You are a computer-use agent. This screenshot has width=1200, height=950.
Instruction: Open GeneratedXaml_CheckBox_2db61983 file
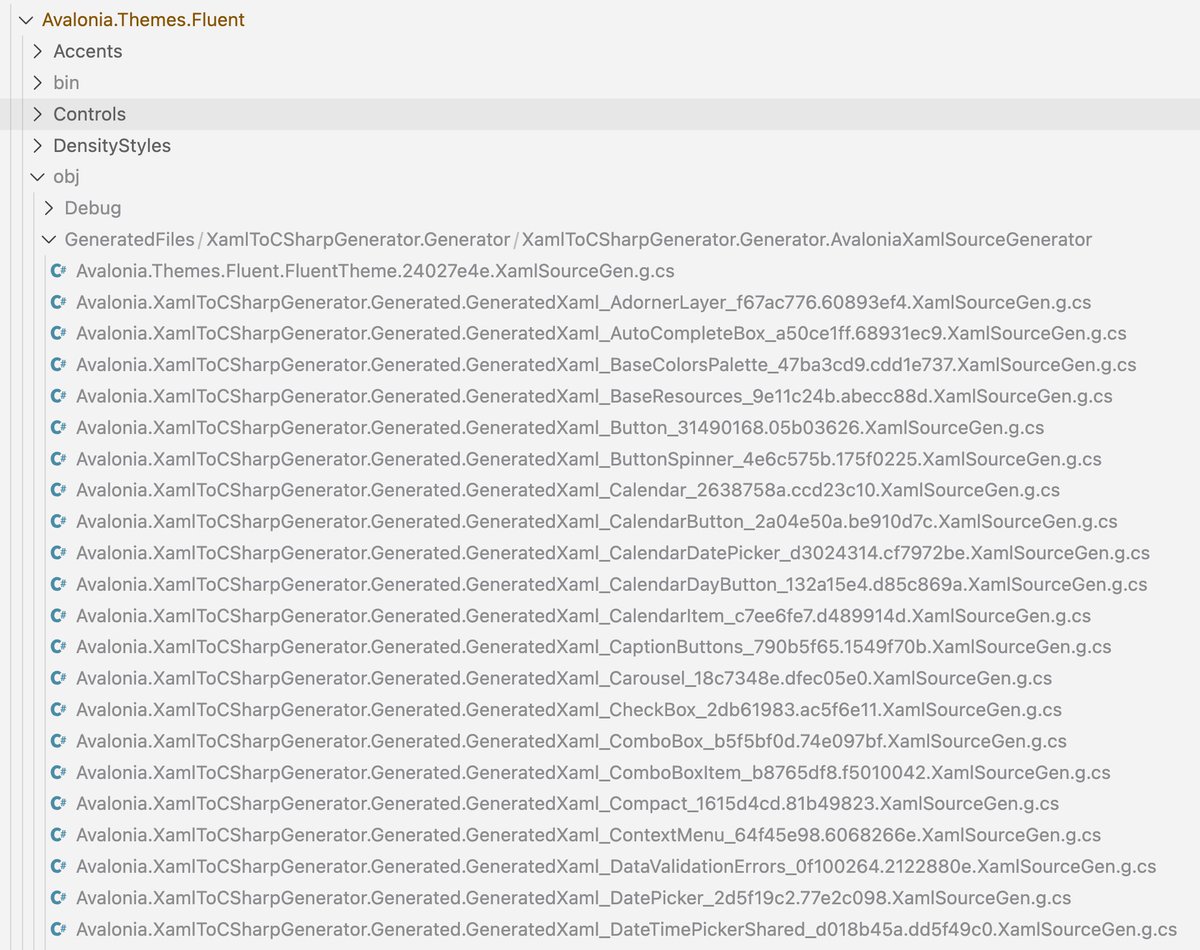pyautogui.click(x=569, y=710)
